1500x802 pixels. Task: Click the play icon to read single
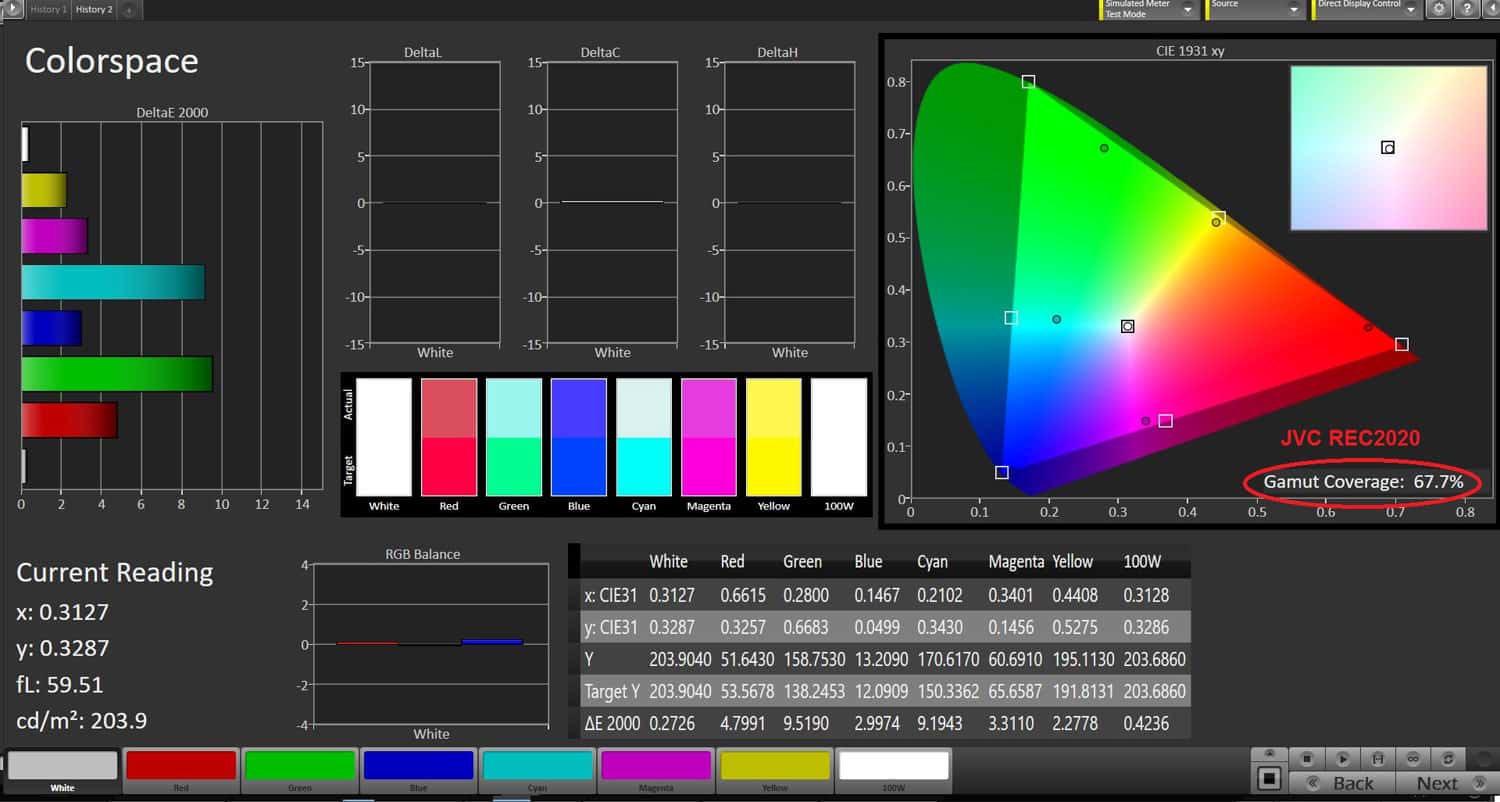click(x=1343, y=759)
